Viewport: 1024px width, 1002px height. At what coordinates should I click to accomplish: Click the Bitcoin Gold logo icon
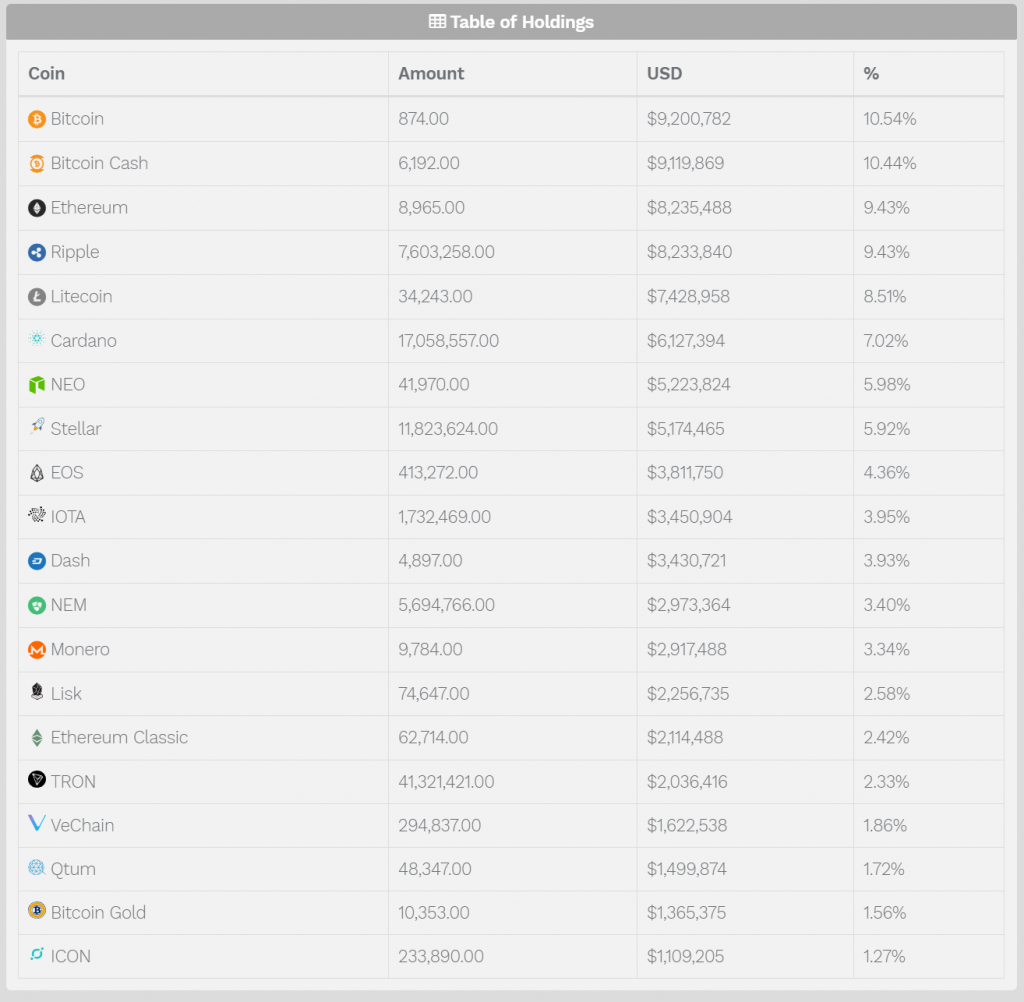tap(37, 911)
